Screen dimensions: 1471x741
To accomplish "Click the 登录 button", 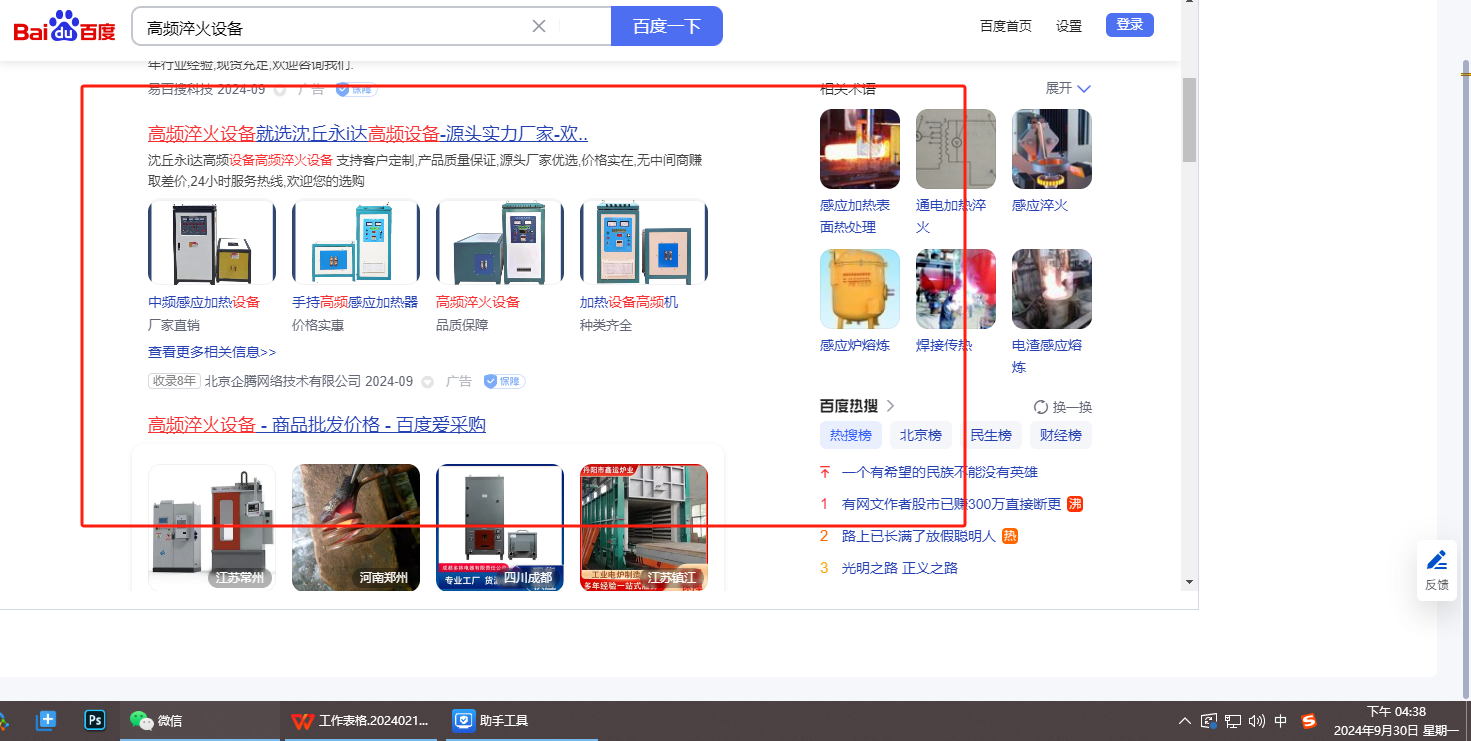I will click(x=1130, y=25).
